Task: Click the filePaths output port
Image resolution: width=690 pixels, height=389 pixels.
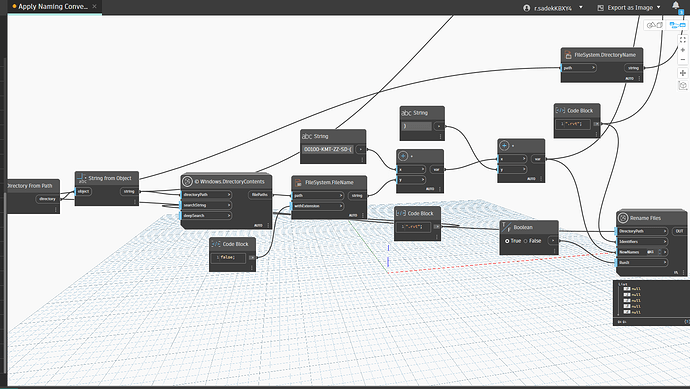Action: pos(260,194)
